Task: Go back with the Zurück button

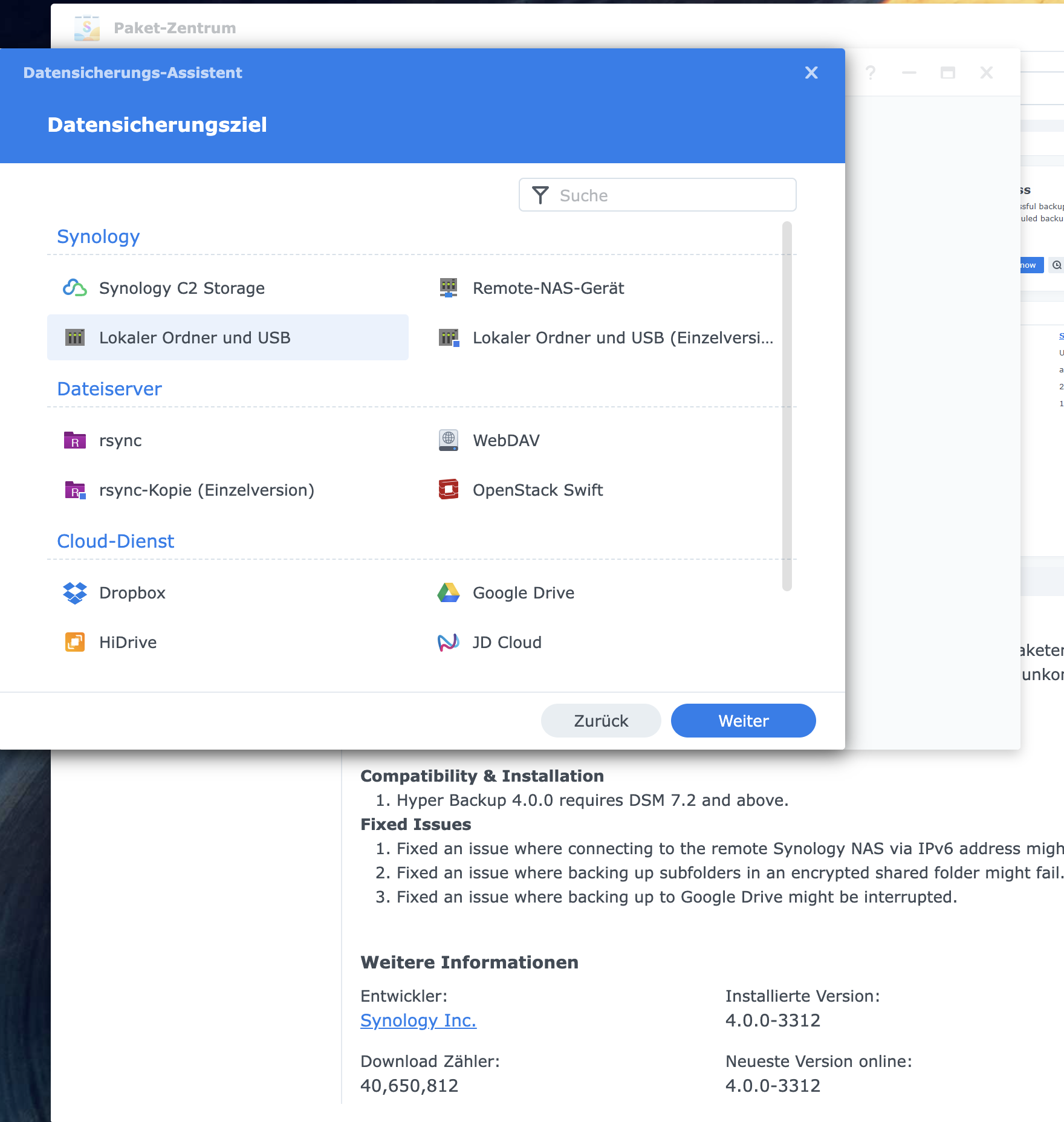Action: tap(601, 721)
